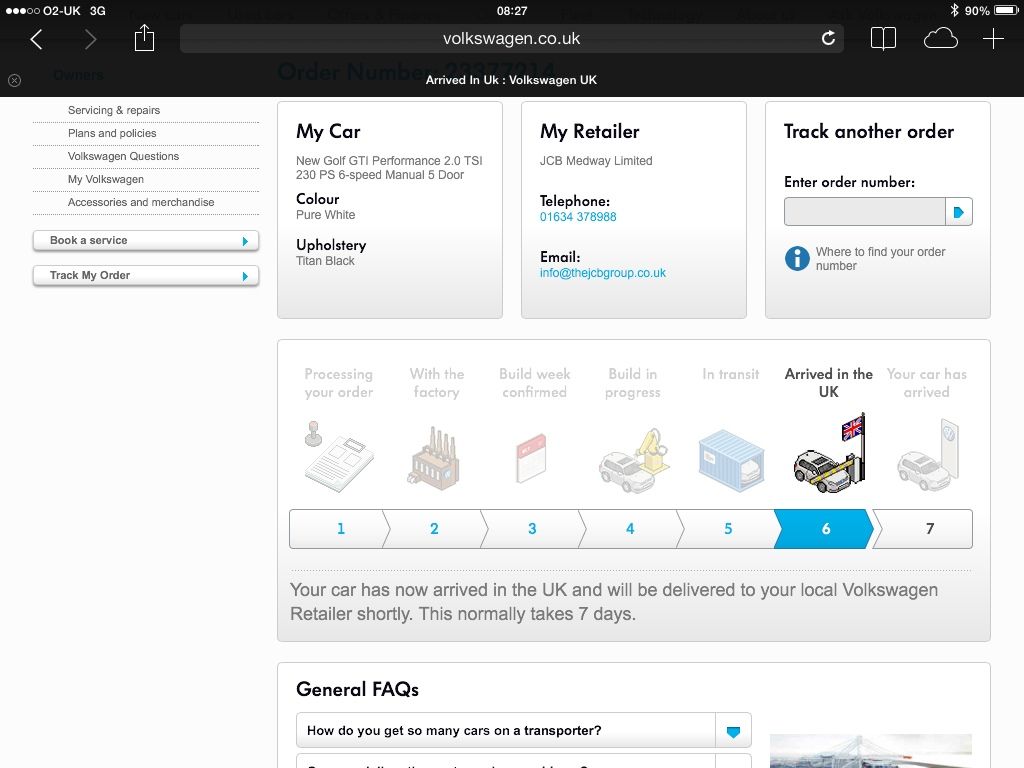
Task: Select step 1 in progress tracker
Action: pyautogui.click(x=340, y=529)
